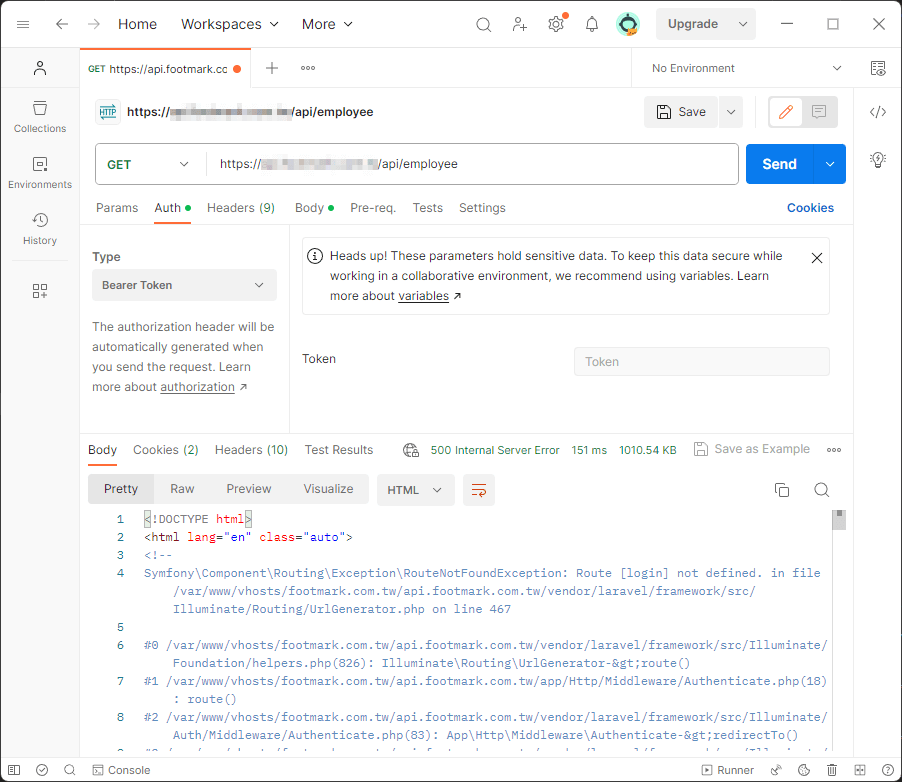Open the code snippet panel icon
The image size is (902, 782).
tap(878, 112)
